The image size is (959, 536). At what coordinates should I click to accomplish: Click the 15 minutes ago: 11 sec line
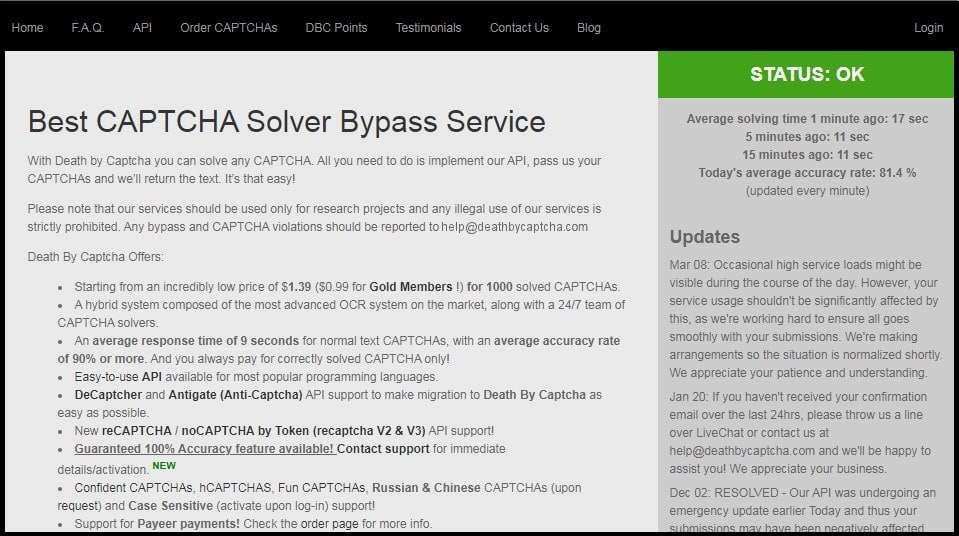[807, 155]
